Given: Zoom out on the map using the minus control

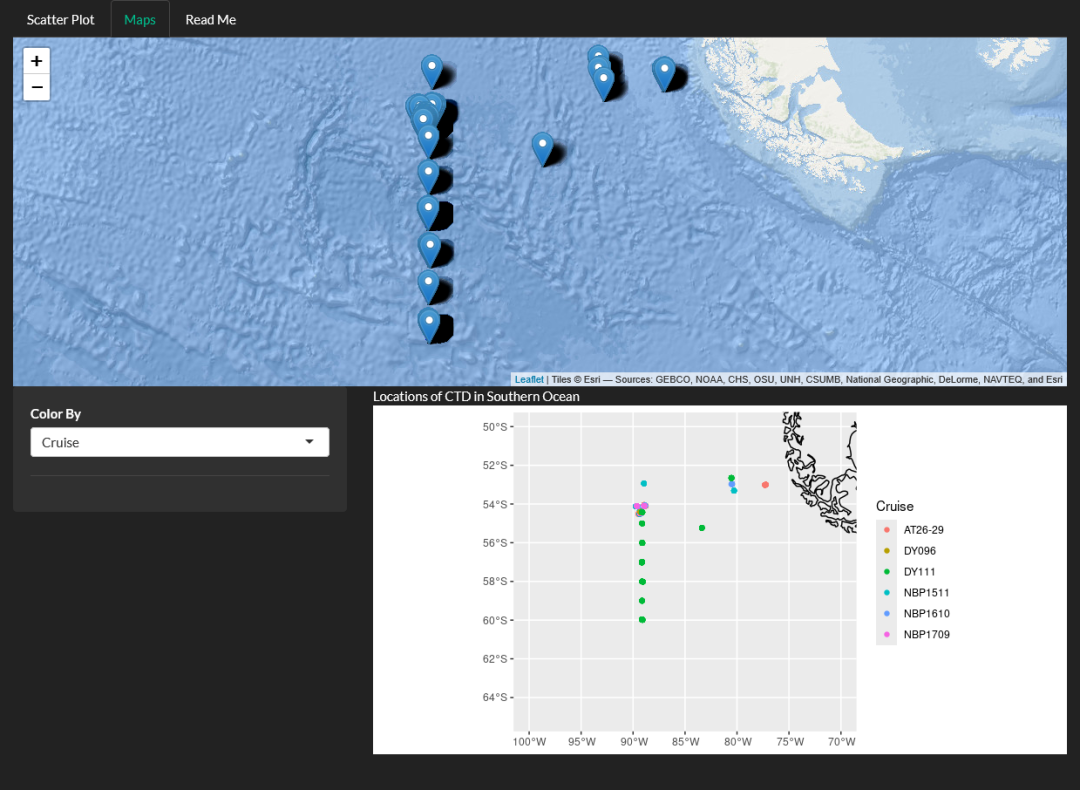Looking at the screenshot, I should tap(36, 87).
